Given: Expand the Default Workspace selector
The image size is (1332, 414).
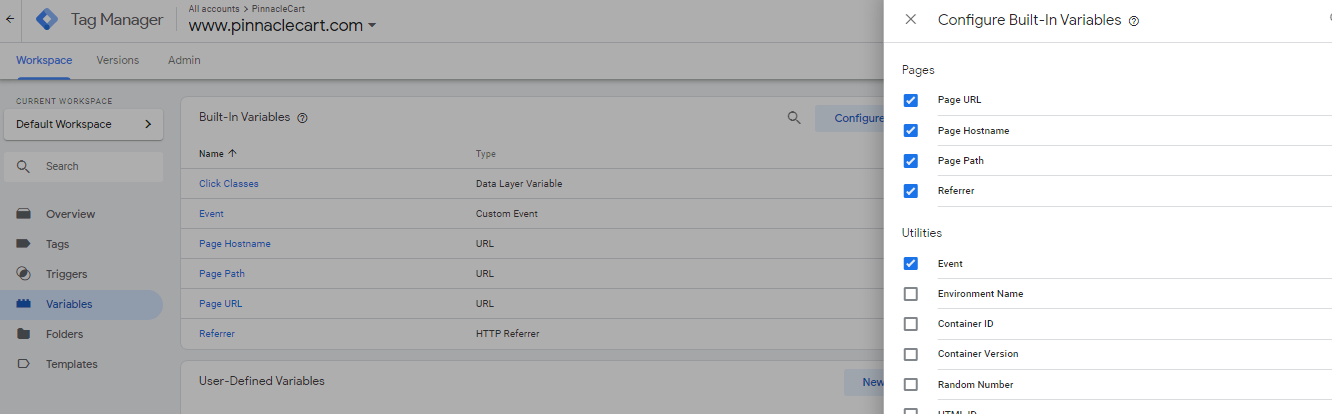Looking at the screenshot, I should tap(83, 124).
